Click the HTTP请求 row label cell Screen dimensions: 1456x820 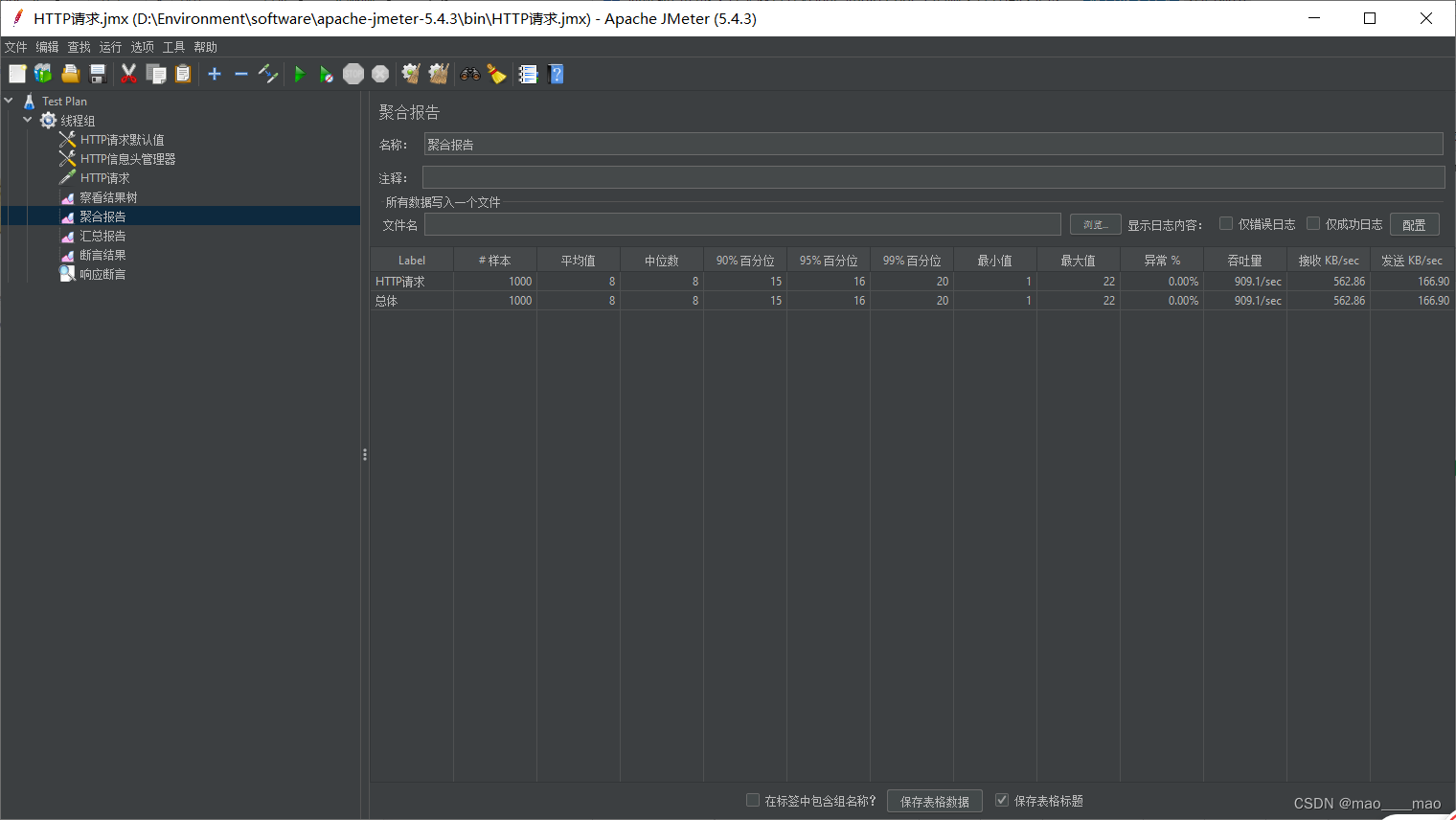click(x=412, y=281)
